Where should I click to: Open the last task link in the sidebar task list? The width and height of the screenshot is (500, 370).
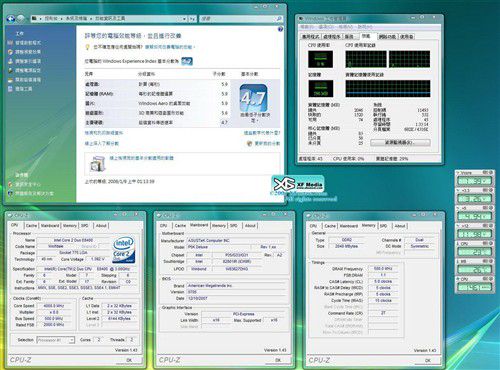(24, 89)
